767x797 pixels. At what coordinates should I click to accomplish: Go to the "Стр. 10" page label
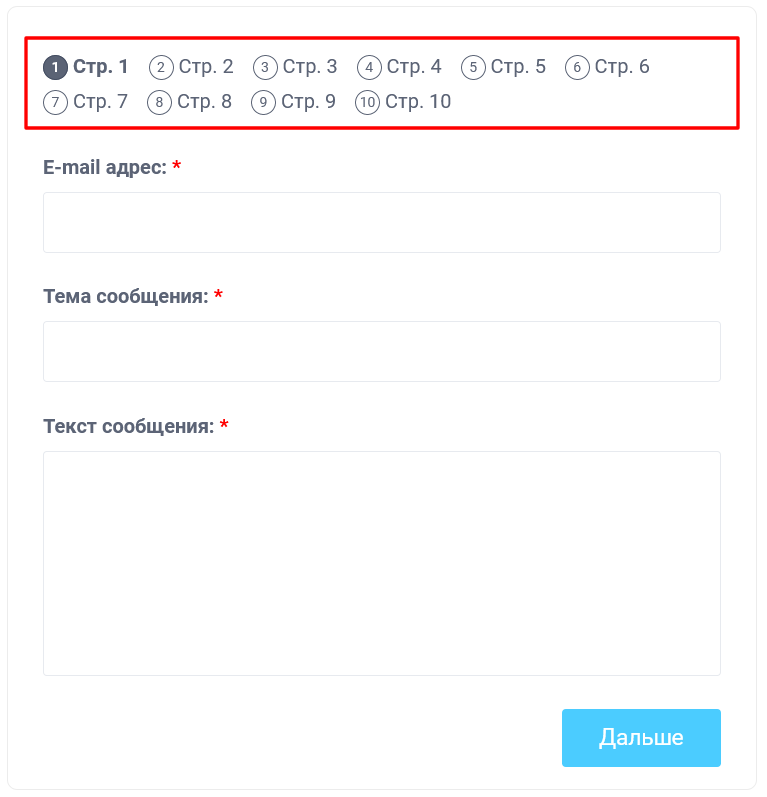tap(418, 102)
